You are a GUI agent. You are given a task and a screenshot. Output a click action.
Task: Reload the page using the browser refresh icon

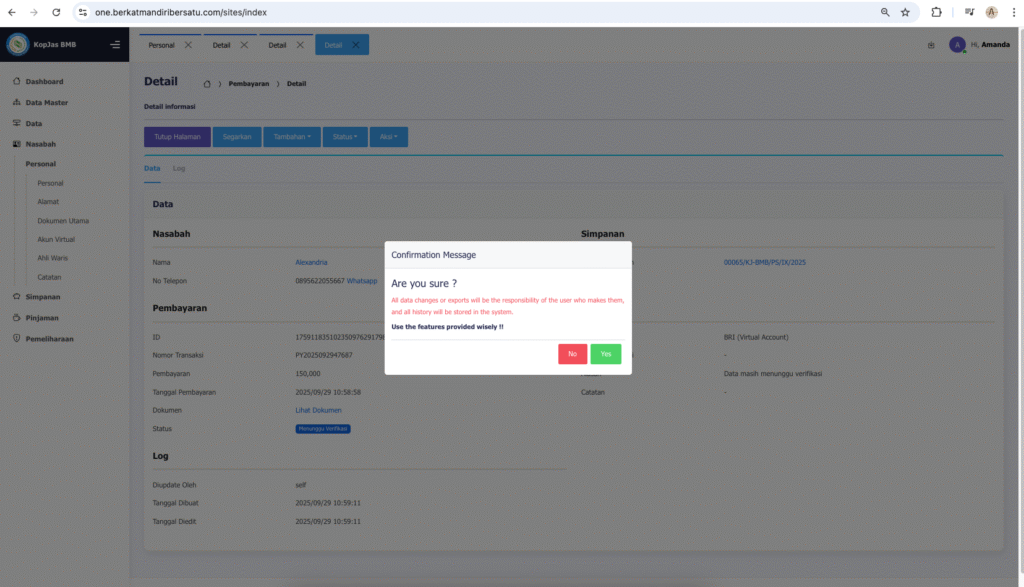pos(56,12)
